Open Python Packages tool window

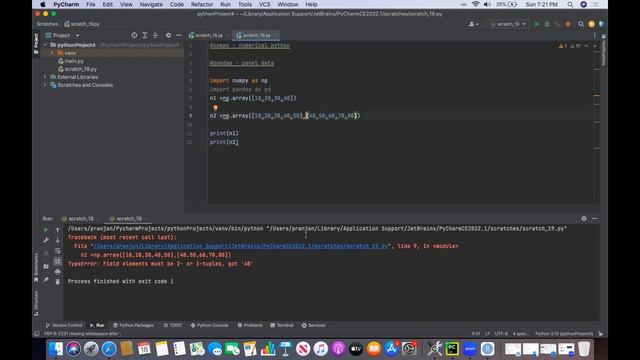[133, 325]
